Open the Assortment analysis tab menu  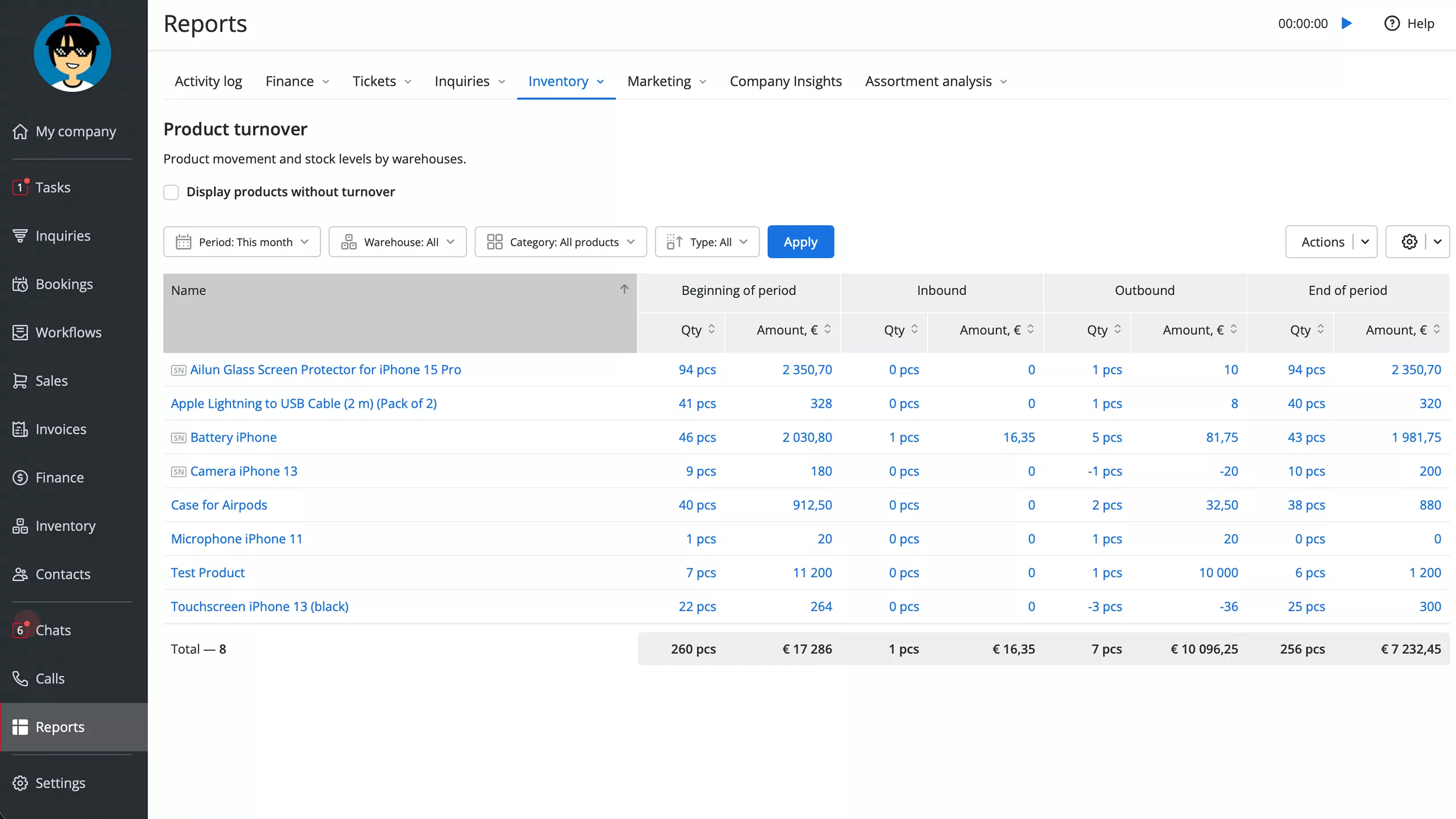pos(936,81)
